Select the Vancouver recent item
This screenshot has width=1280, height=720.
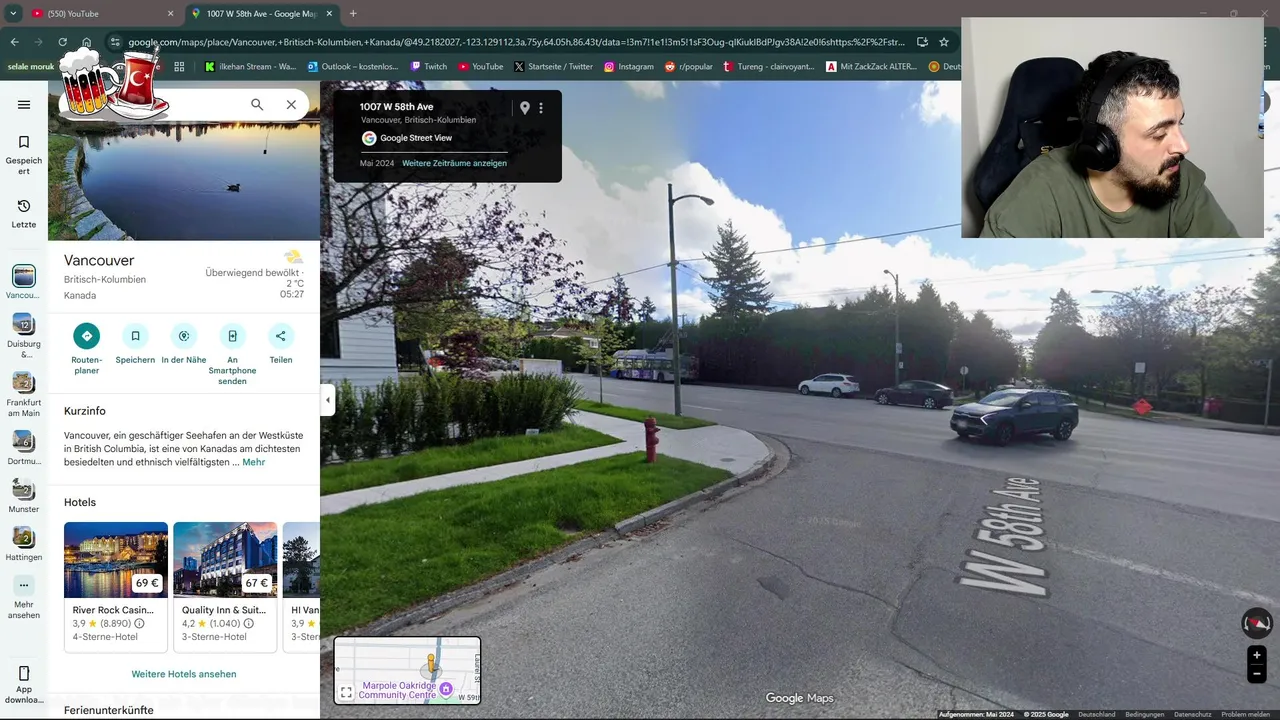24,282
